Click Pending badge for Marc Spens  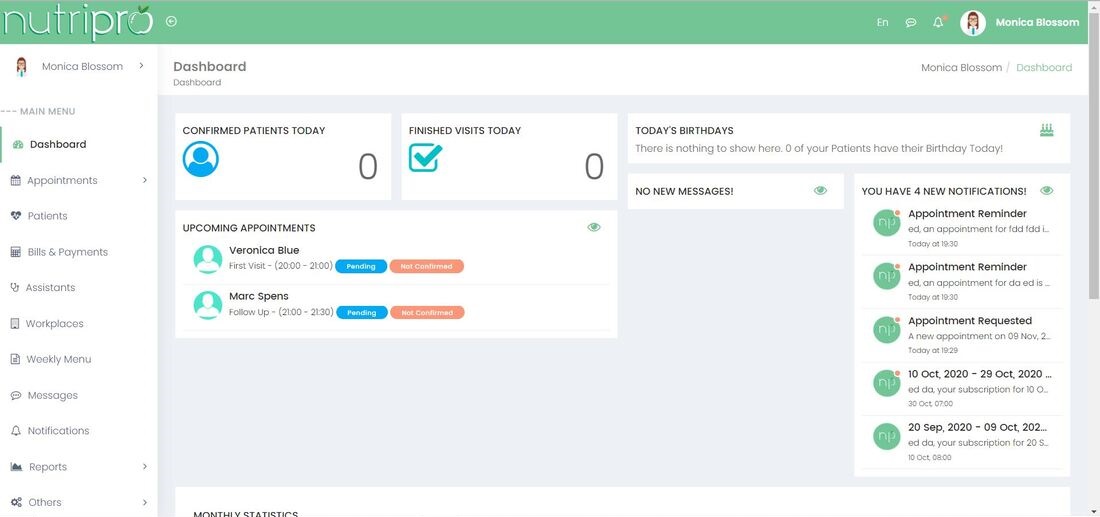click(x=361, y=313)
